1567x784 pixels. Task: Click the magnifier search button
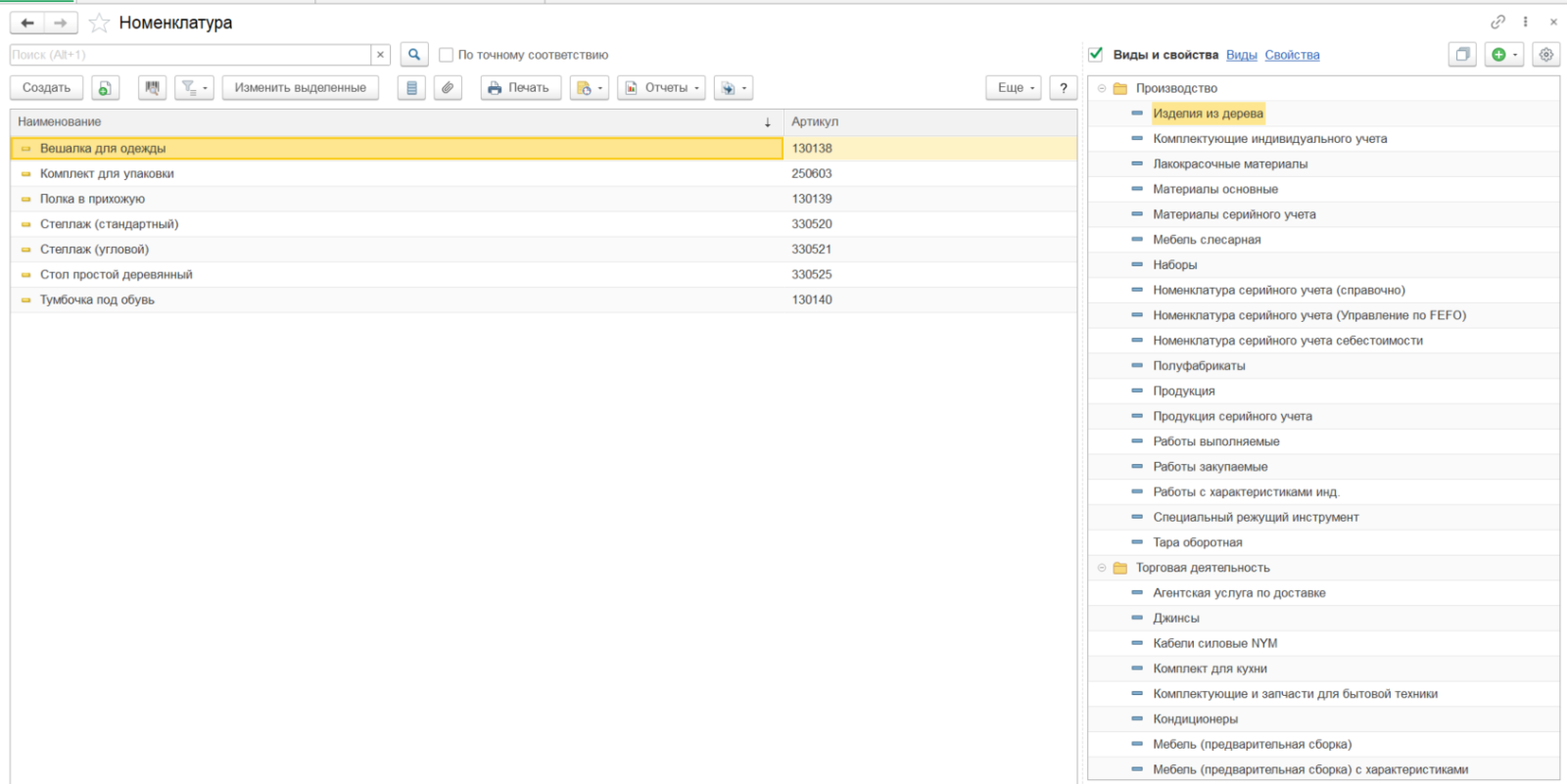[x=414, y=55]
